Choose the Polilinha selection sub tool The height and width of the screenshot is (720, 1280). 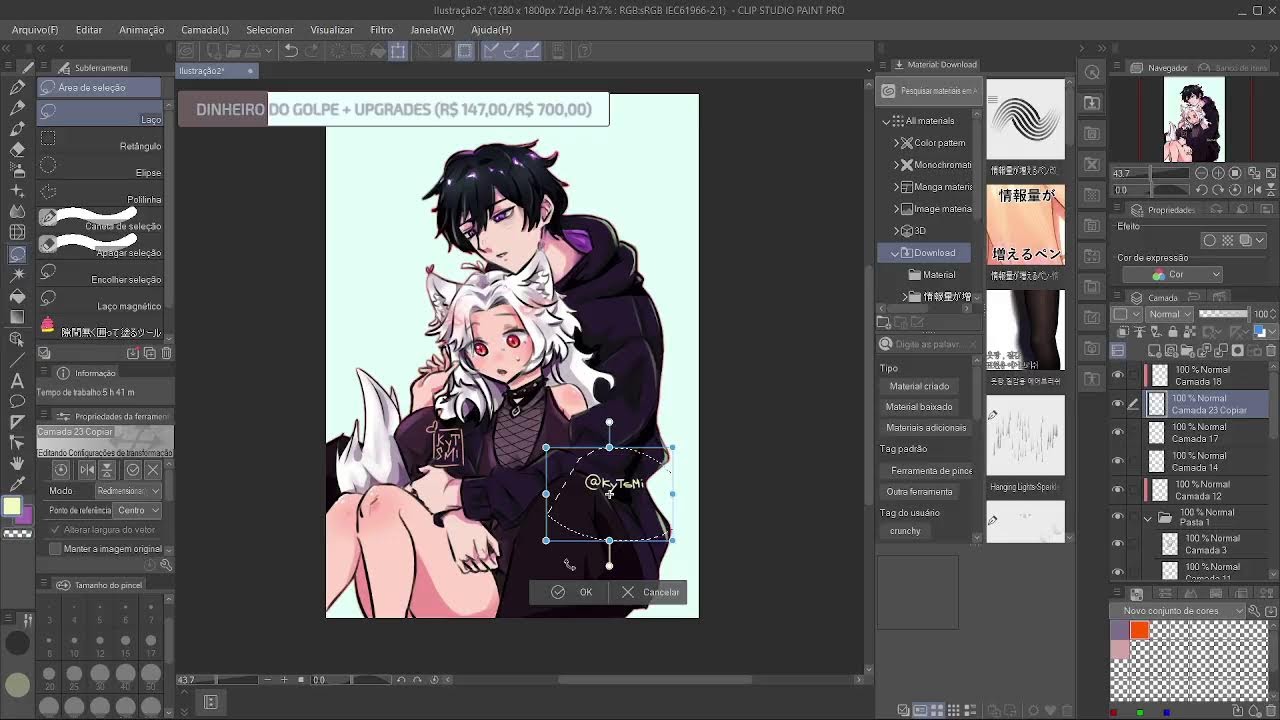point(100,193)
